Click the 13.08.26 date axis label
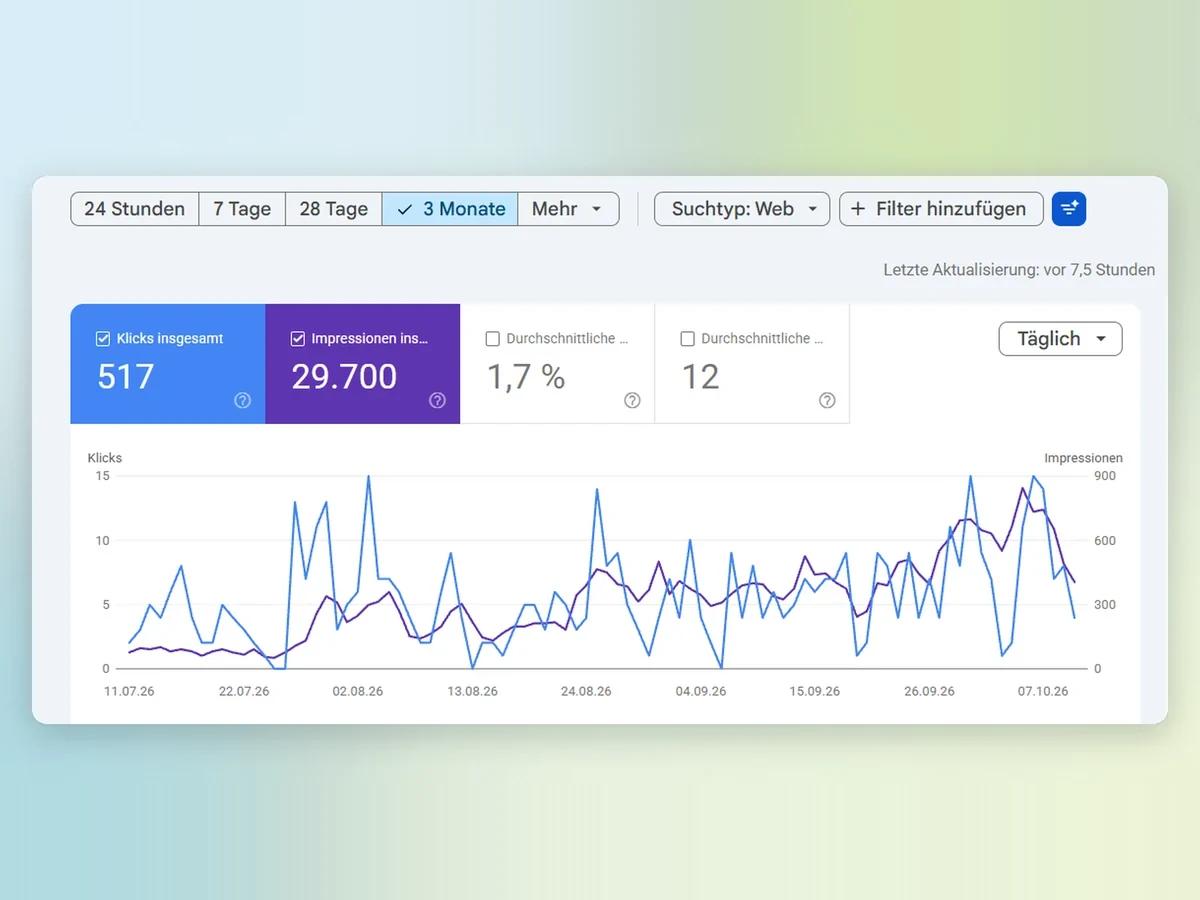This screenshot has height=900, width=1200. [472, 691]
